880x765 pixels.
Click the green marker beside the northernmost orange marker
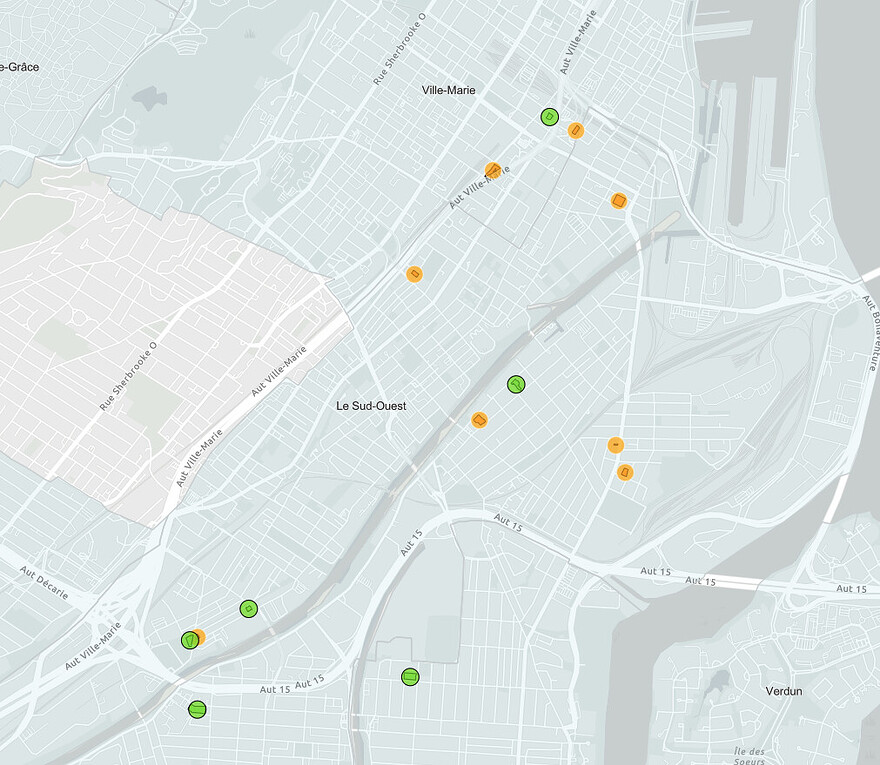click(x=549, y=117)
